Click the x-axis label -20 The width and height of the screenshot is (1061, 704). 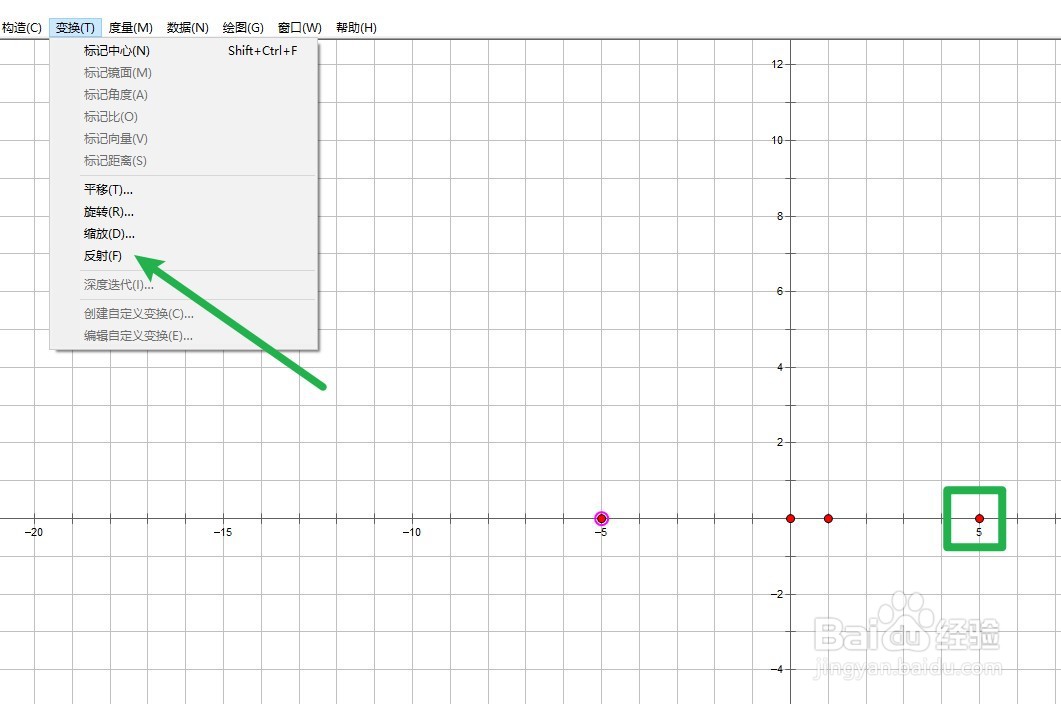pos(33,532)
